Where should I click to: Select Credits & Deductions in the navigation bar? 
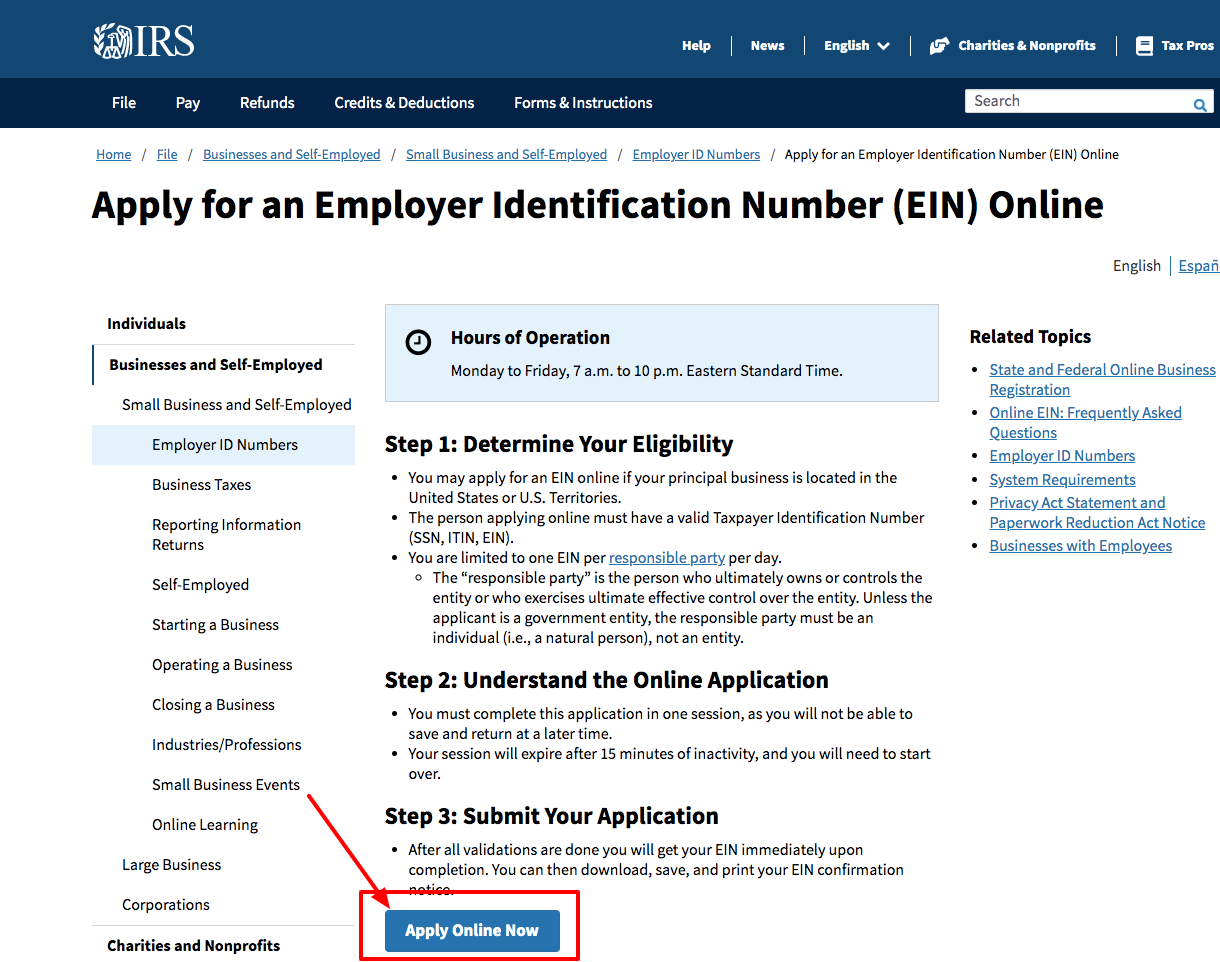[404, 103]
